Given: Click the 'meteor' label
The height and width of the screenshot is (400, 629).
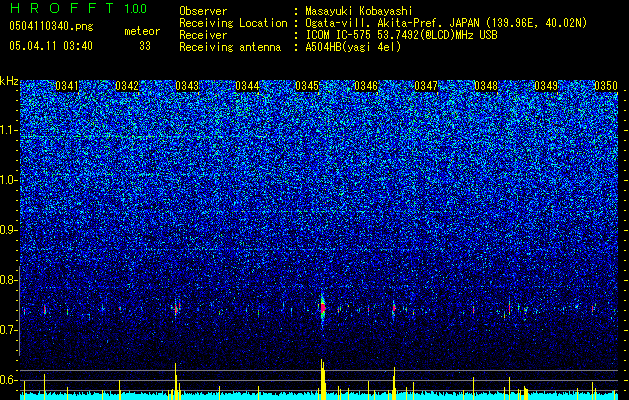Looking at the screenshot, I should point(142,31).
